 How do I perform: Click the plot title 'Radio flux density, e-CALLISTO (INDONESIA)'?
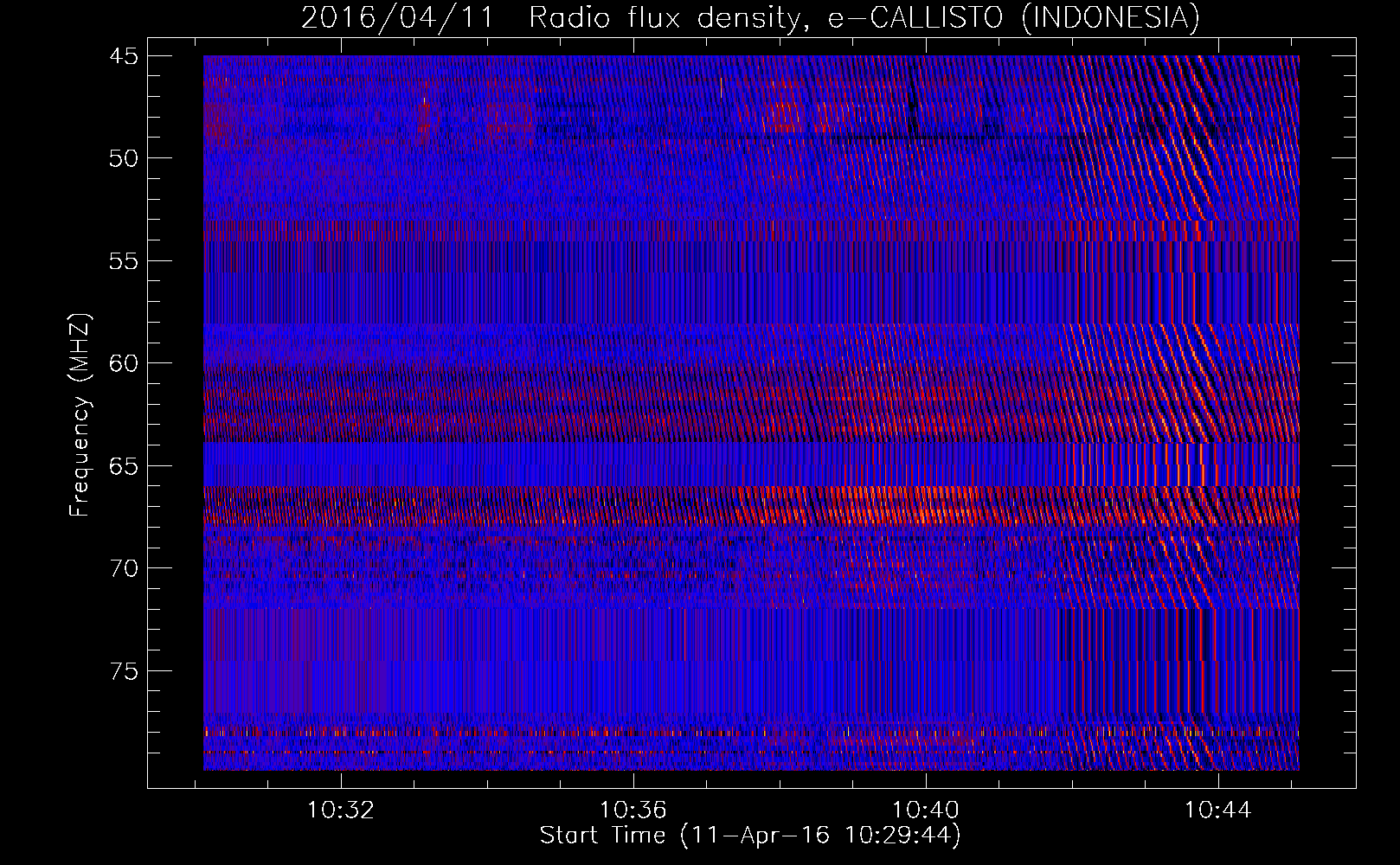pyautogui.click(x=864, y=17)
